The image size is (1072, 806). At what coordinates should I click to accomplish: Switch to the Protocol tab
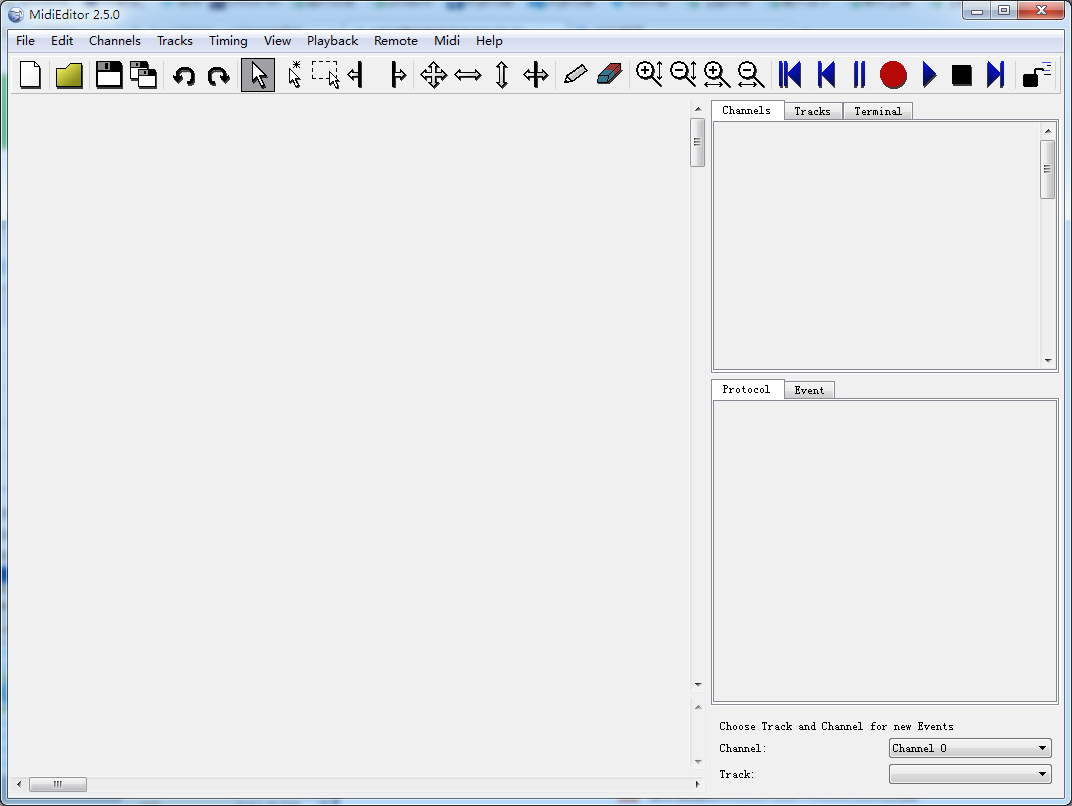747,389
